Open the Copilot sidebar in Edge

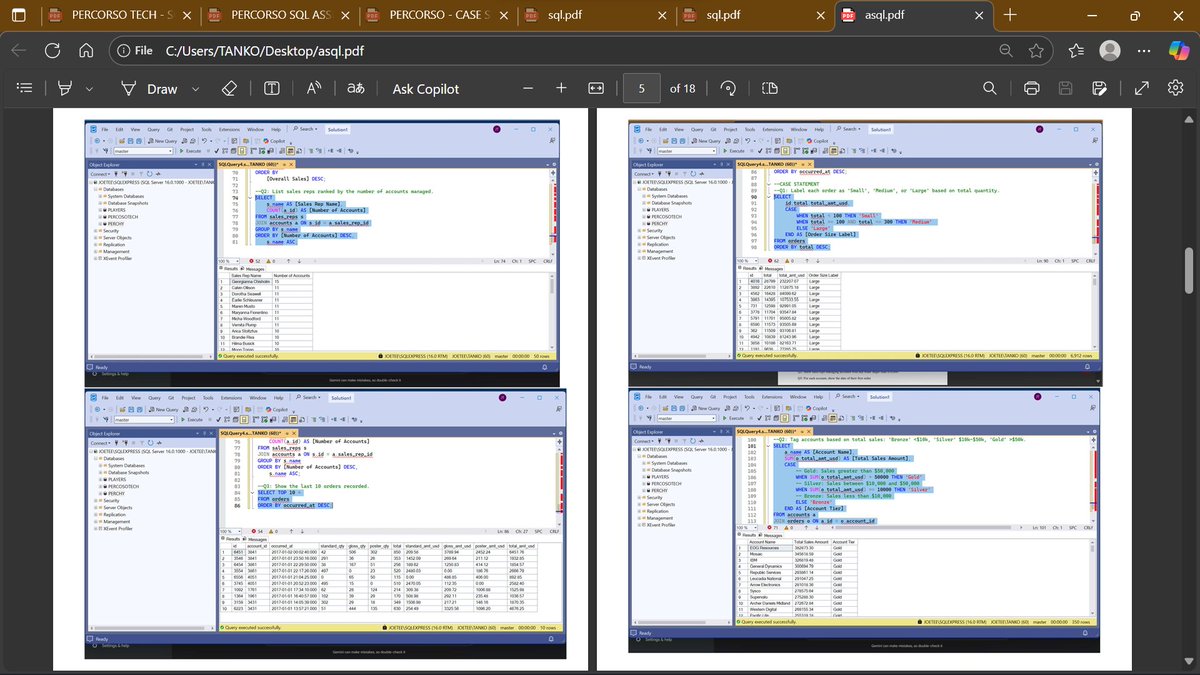coord(1178,50)
